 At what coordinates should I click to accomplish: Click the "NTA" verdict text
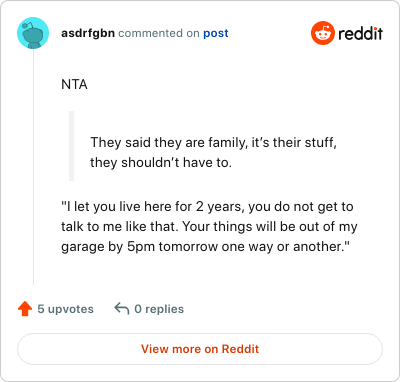74,85
